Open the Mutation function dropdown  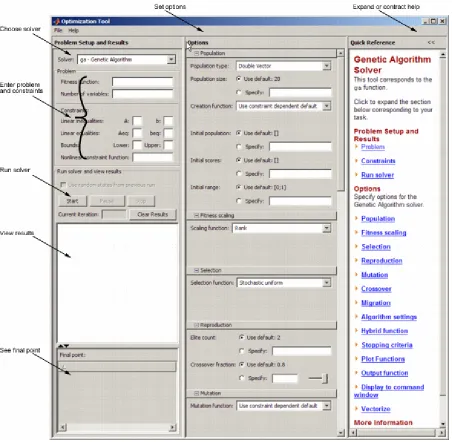[327, 406]
